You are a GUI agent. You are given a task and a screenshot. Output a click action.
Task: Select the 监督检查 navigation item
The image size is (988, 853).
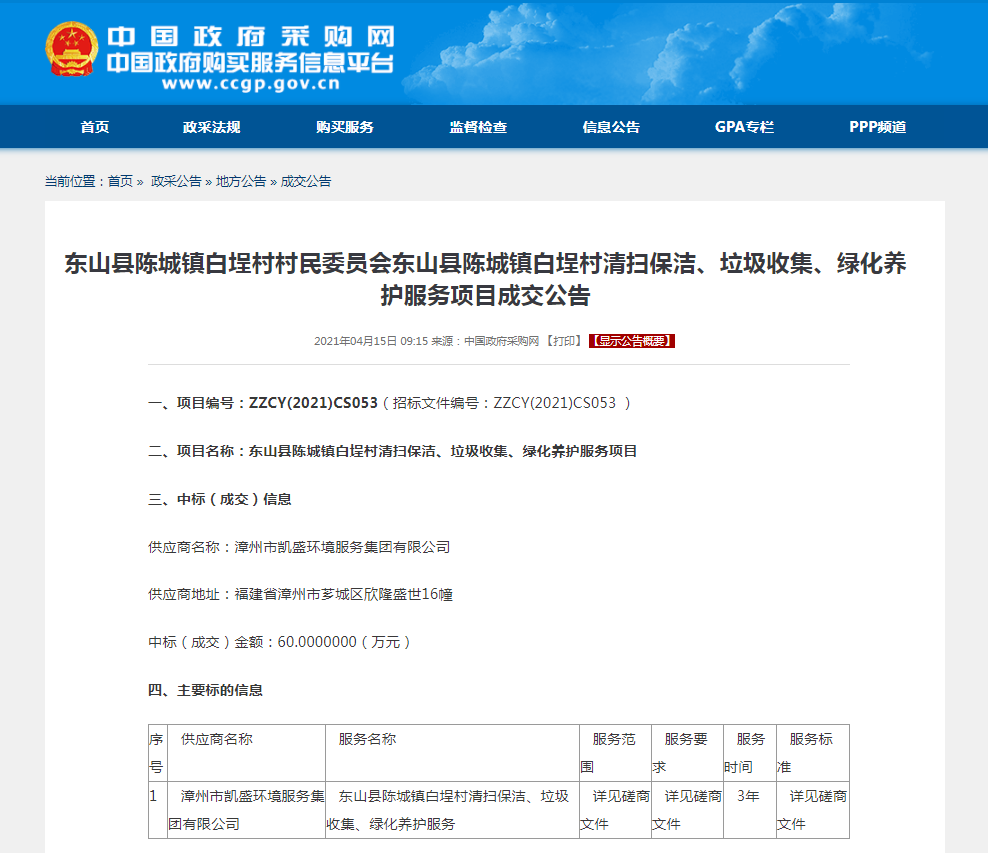click(x=478, y=127)
